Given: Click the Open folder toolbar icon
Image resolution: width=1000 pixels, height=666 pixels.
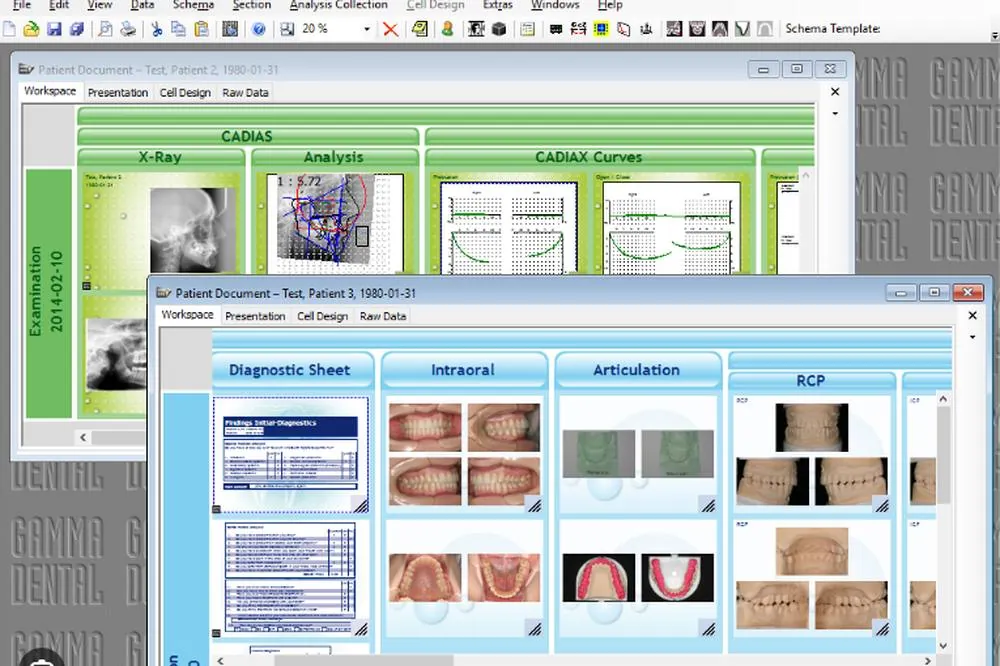Looking at the screenshot, I should pos(31,29).
